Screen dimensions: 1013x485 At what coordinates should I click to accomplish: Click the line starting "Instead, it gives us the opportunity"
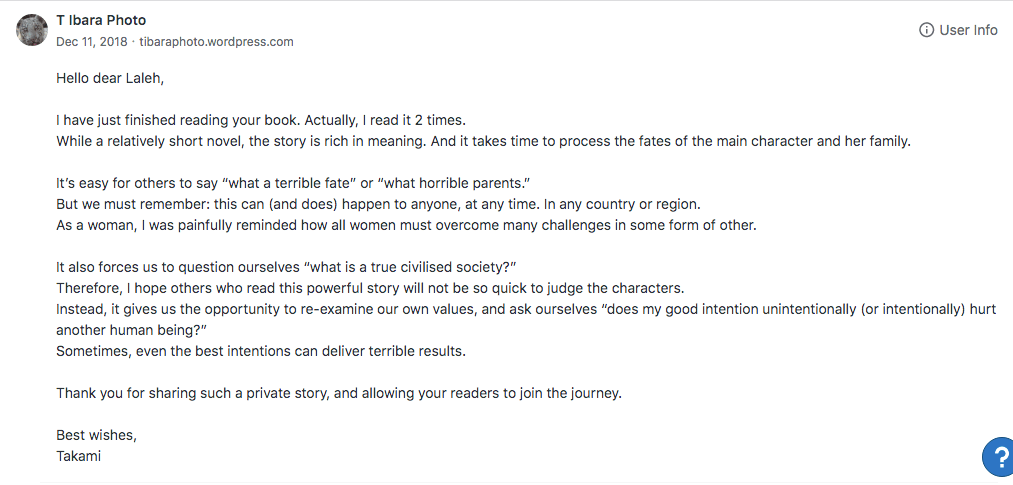pyautogui.click(x=525, y=309)
